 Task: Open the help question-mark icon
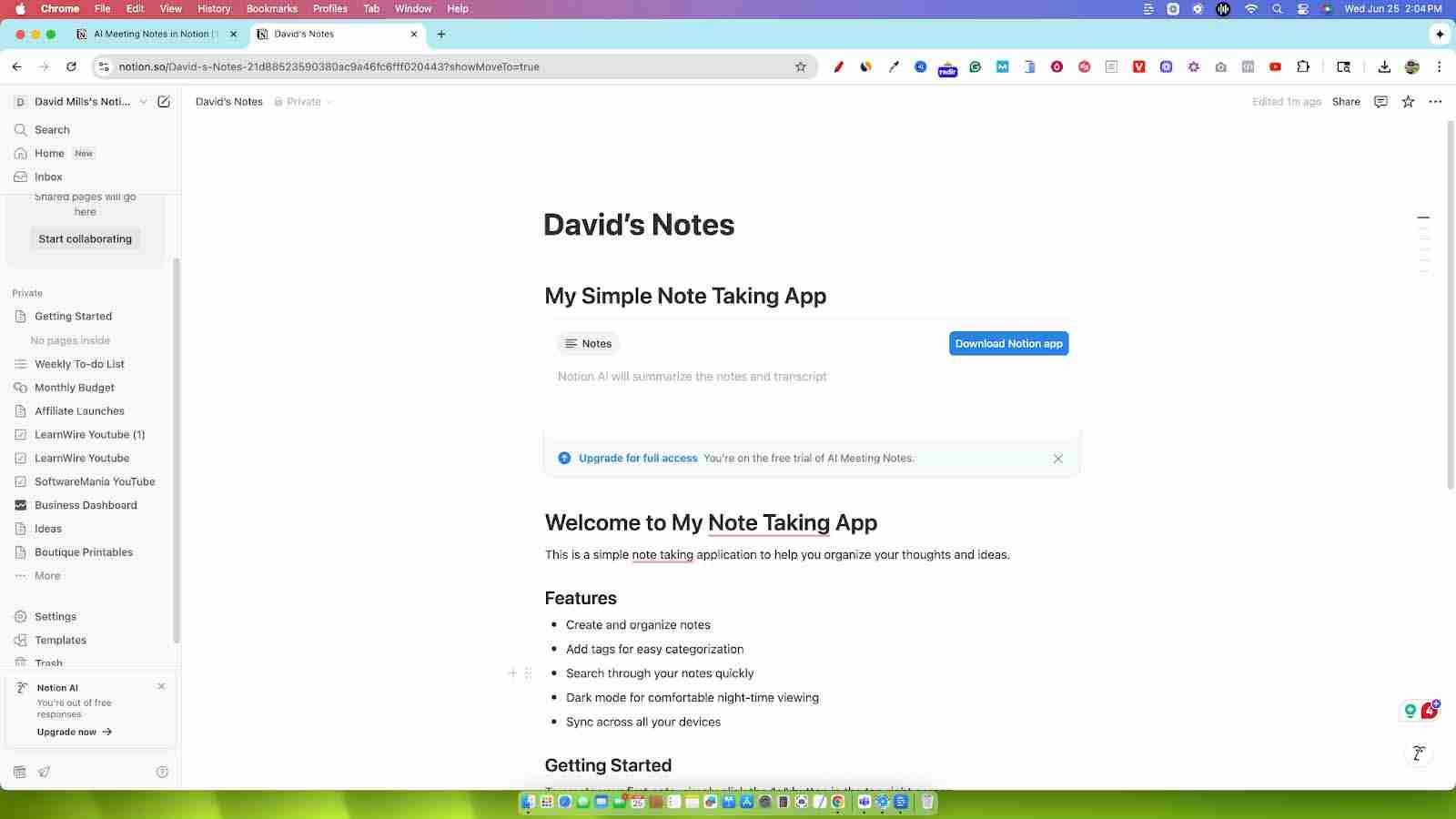click(x=162, y=772)
